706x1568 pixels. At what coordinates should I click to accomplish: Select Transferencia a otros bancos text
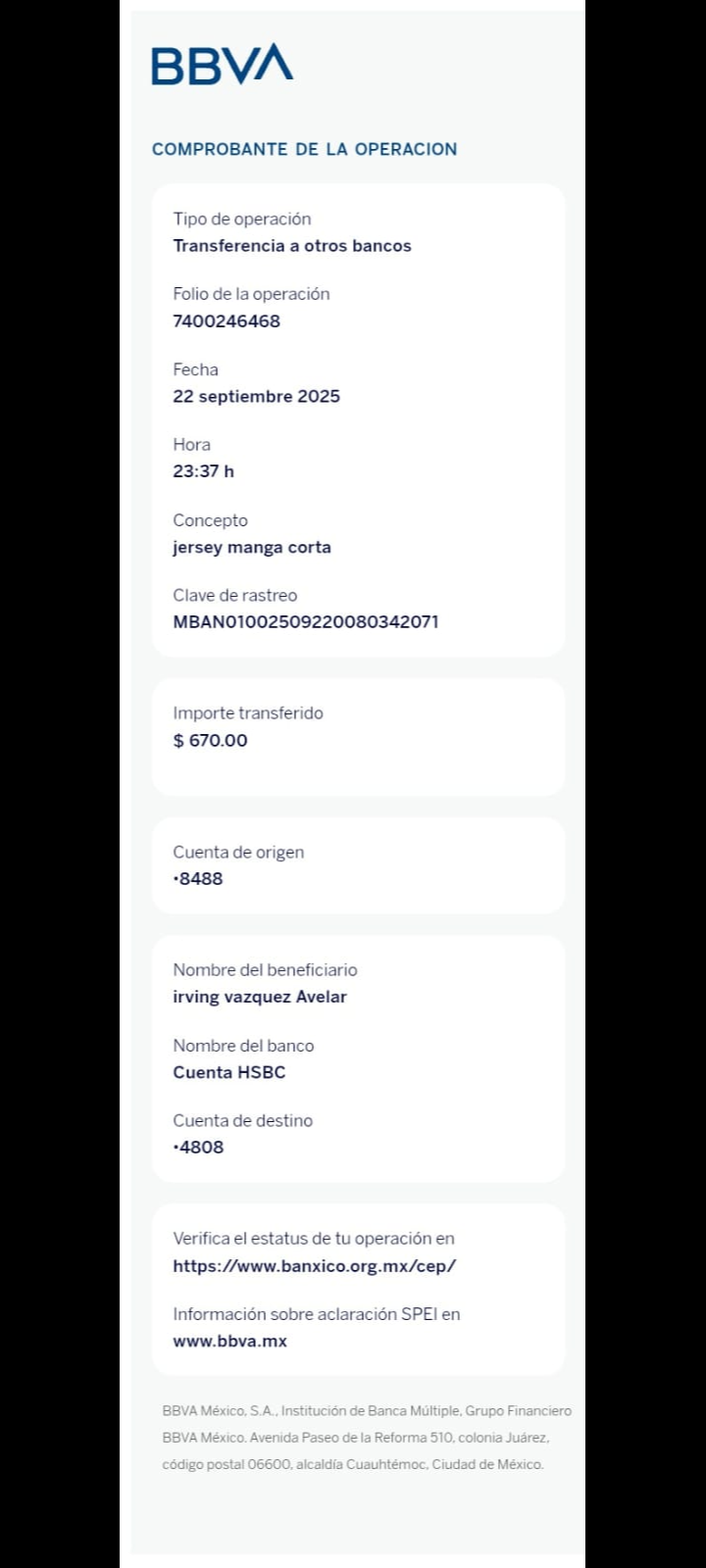(x=291, y=245)
